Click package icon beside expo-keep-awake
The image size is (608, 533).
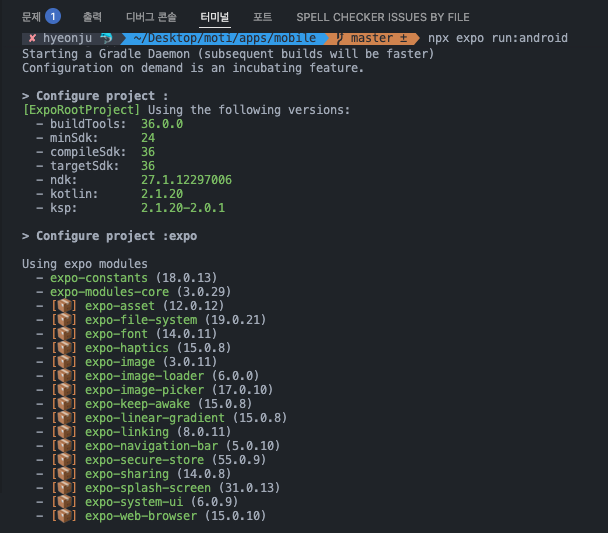click(x=65, y=404)
